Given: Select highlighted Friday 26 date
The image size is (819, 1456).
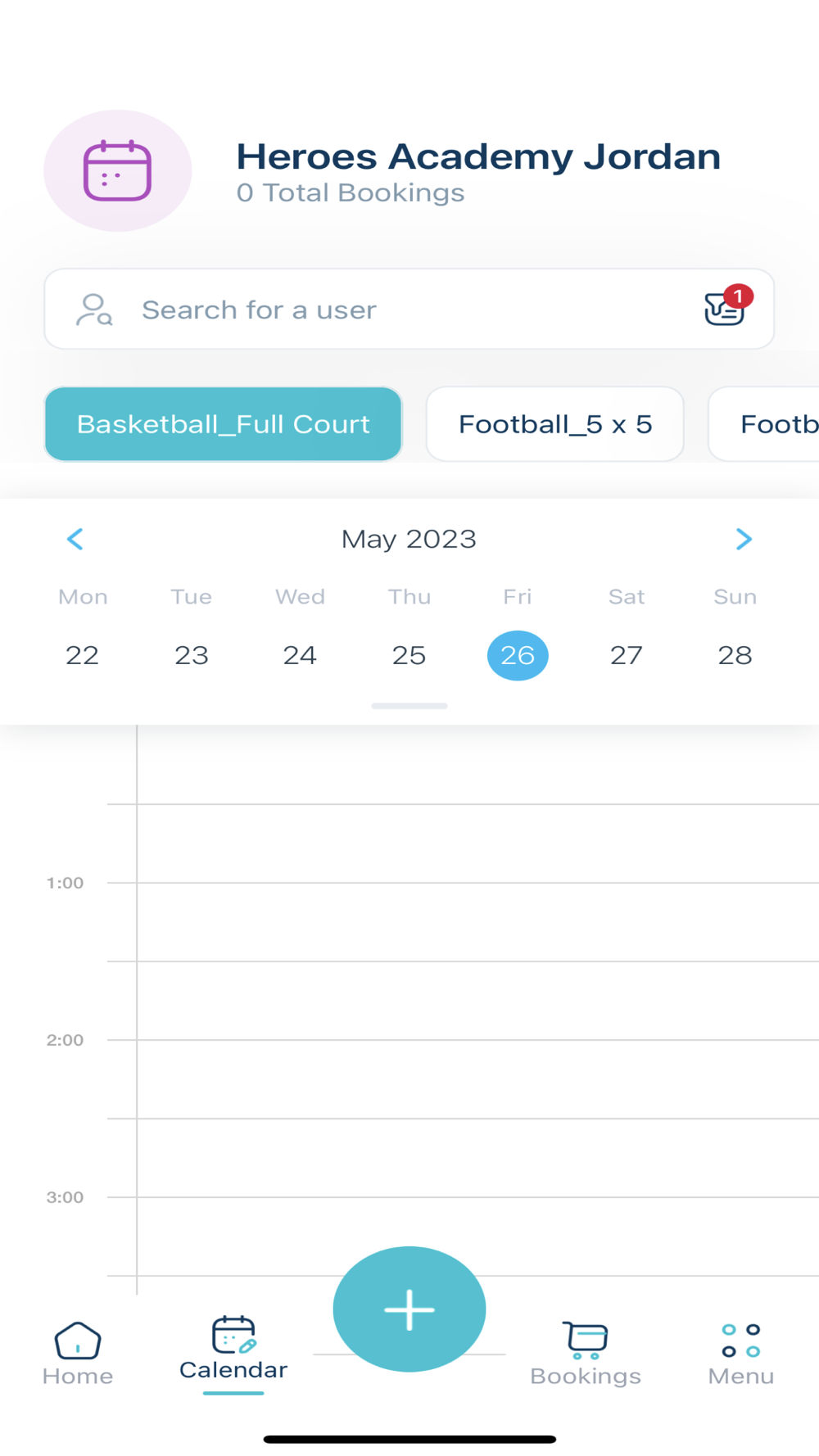Looking at the screenshot, I should pyautogui.click(x=518, y=655).
